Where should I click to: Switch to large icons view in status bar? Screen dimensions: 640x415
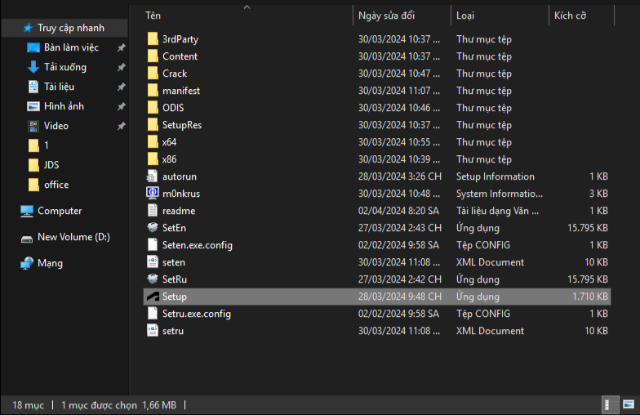coord(626,405)
